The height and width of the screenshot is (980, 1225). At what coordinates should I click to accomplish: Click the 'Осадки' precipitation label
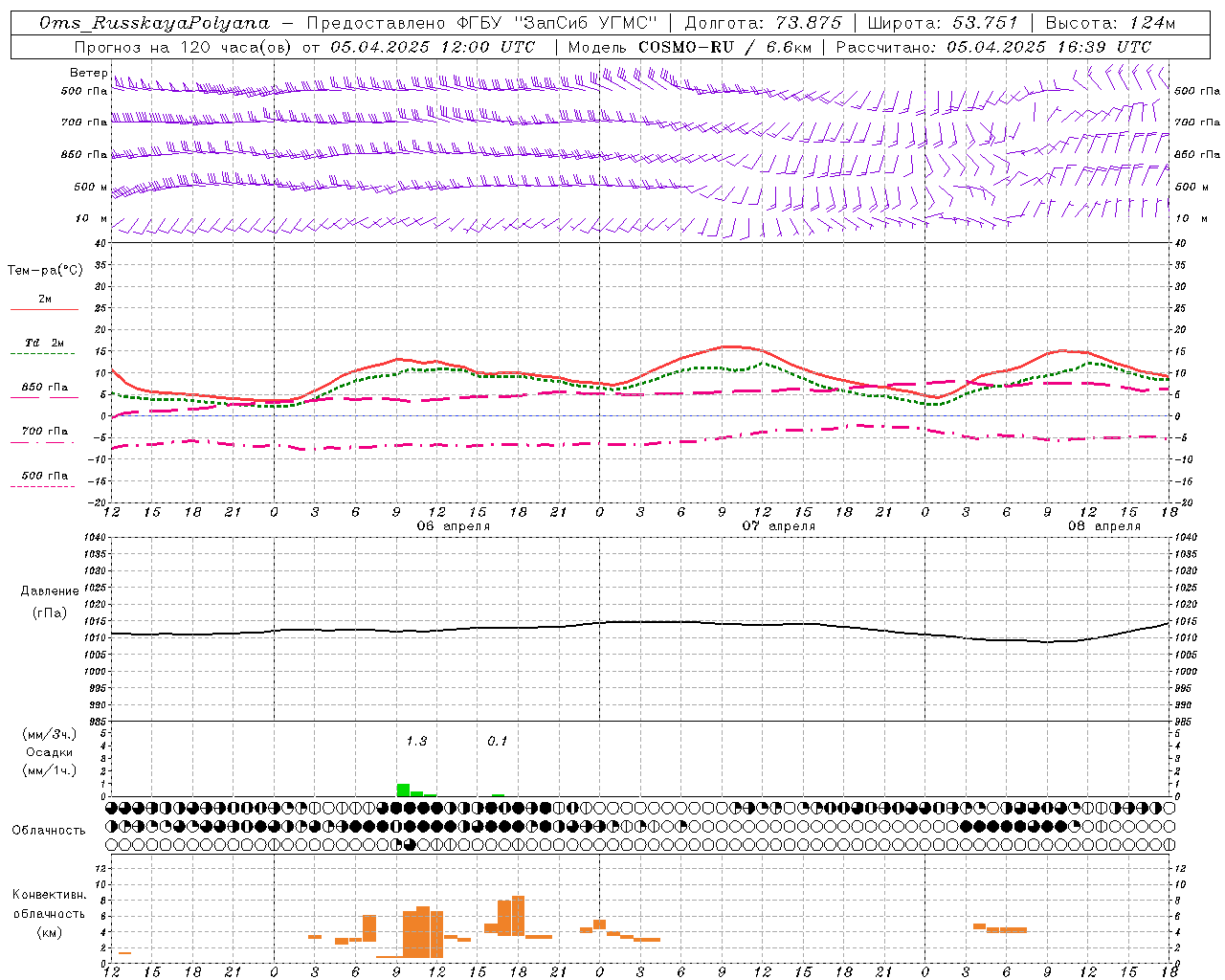[50, 752]
